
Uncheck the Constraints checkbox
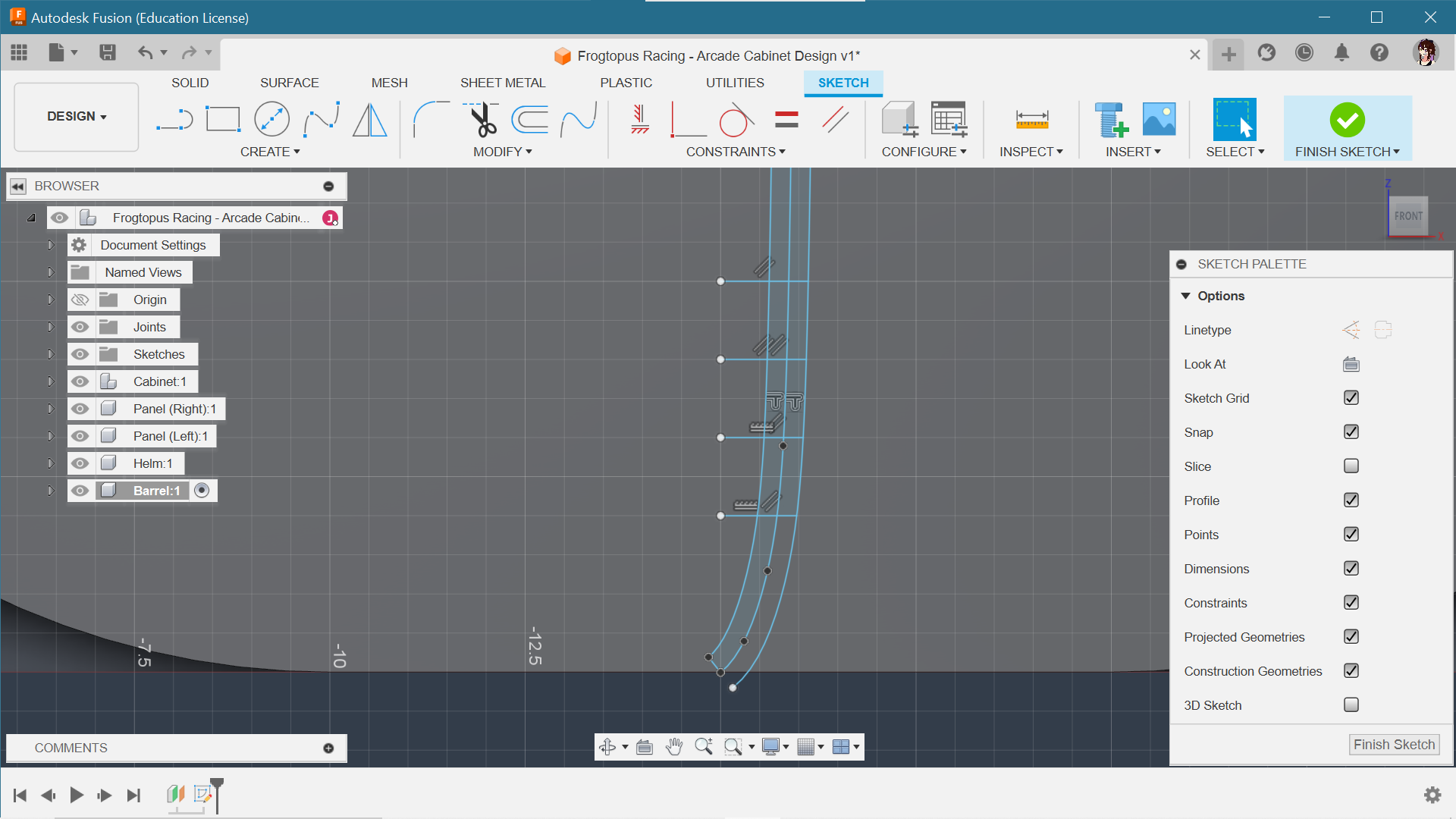pos(1351,603)
